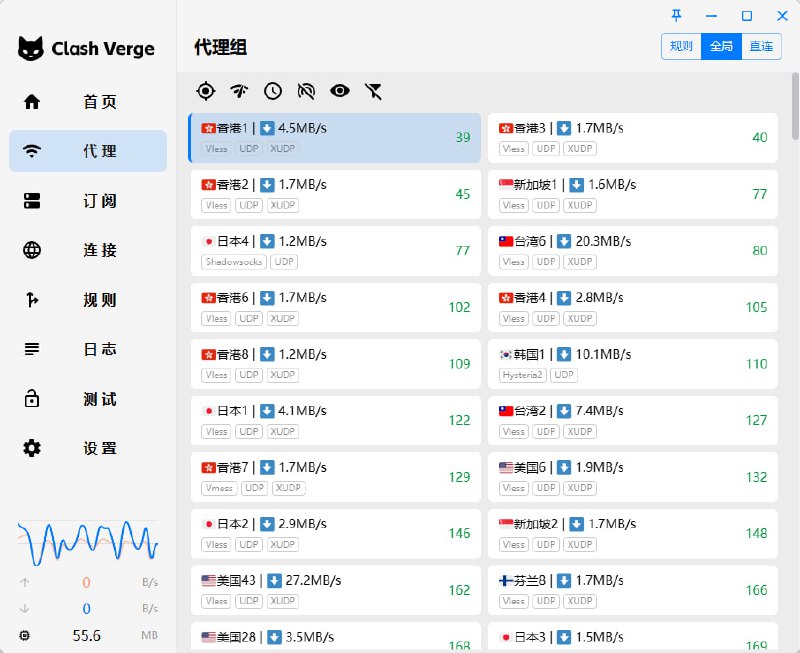The height and width of the screenshot is (653, 800).
Task: Switch to 规则 rule mode
Action: point(681,46)
